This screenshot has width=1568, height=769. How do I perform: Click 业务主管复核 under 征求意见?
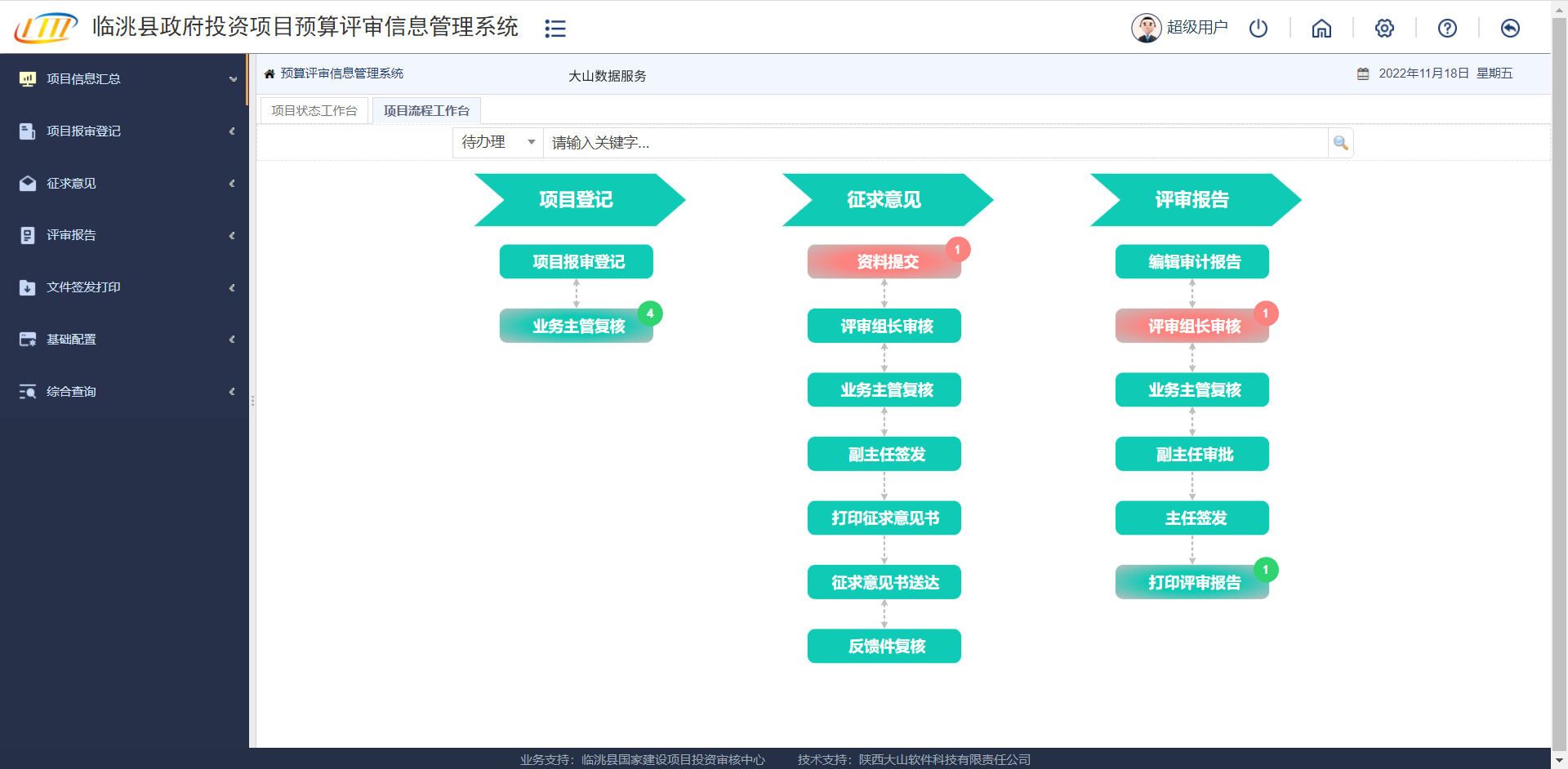click(x=884, y=390)
